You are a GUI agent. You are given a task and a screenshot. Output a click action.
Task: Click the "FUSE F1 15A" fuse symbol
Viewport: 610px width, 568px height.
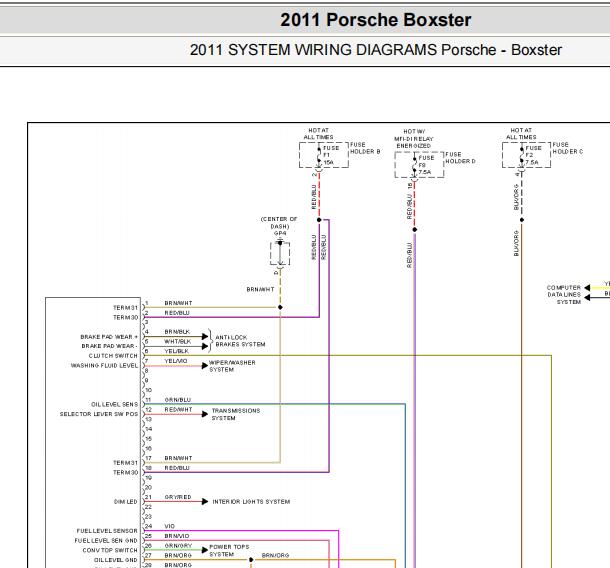[324, 155]
